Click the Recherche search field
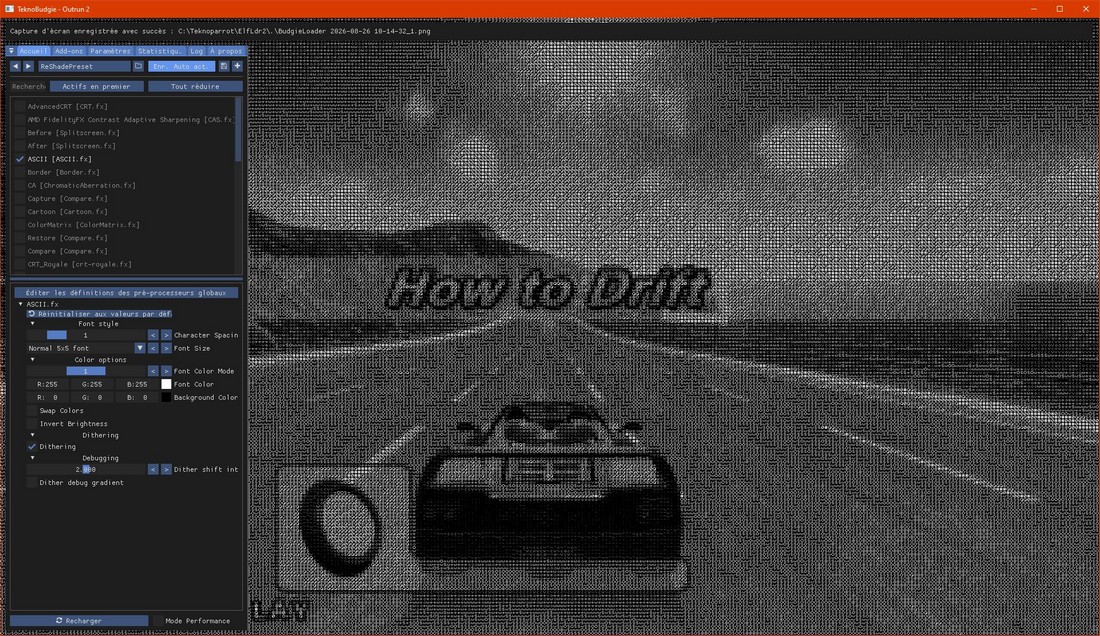Screen dimensions: 1100x636 (29, 86)
